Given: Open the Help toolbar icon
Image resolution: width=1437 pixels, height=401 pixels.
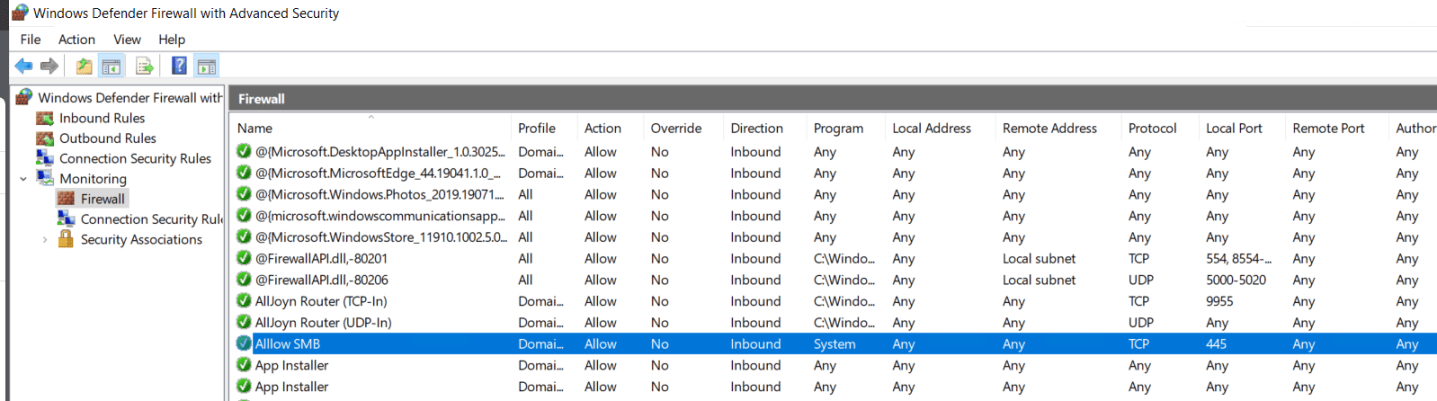Looking at the screenshot, I should coord(179,66).
